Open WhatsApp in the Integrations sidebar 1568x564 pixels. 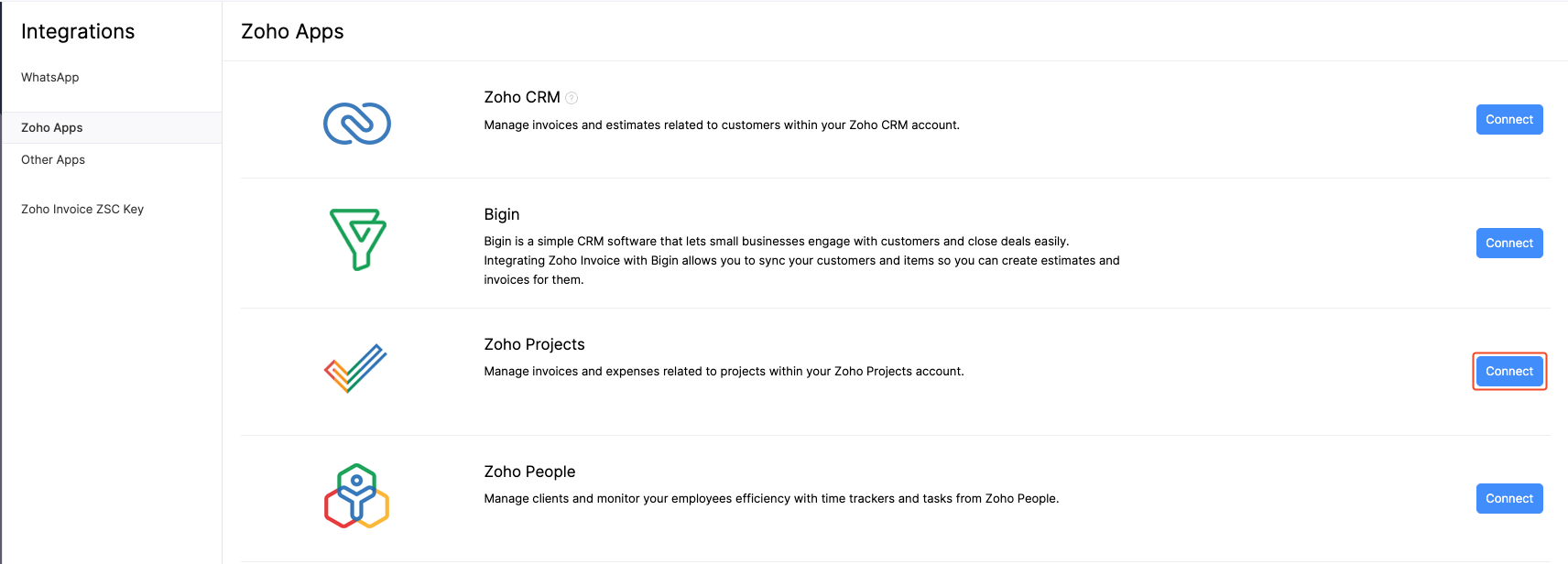click(x=50, y=78)
